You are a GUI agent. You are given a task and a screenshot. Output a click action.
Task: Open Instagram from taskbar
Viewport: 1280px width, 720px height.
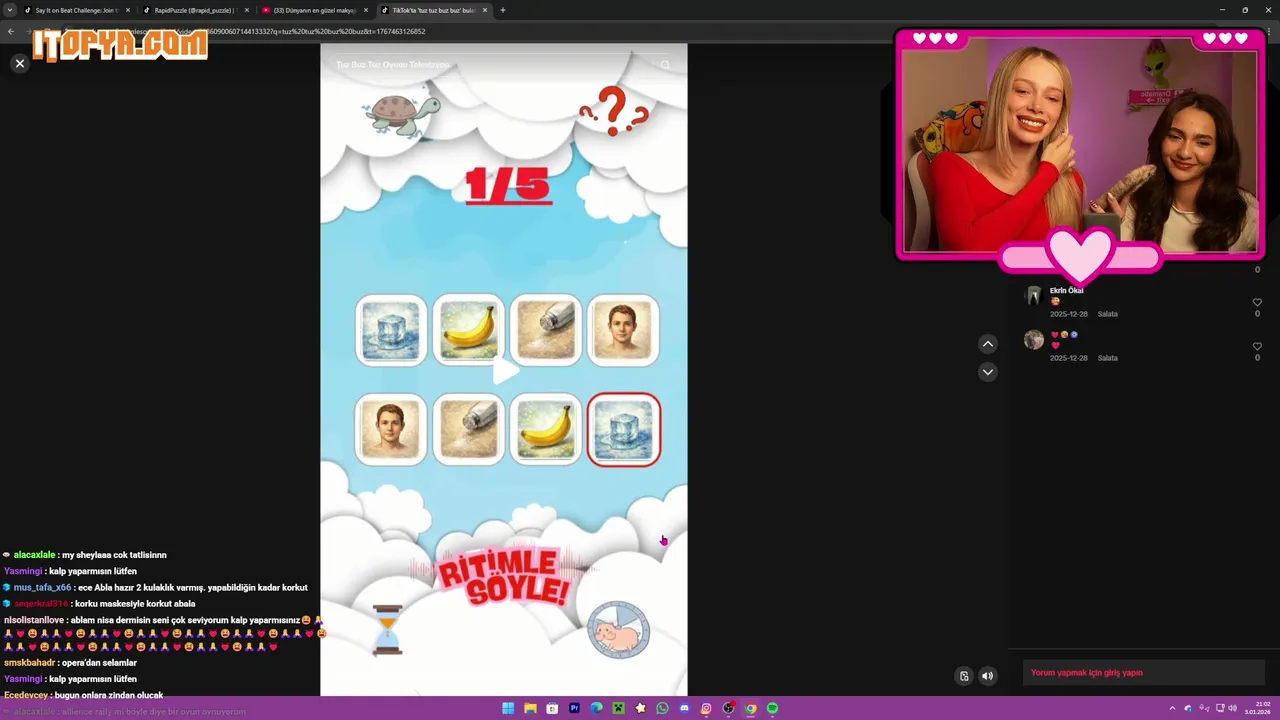(x=706, y=708)
